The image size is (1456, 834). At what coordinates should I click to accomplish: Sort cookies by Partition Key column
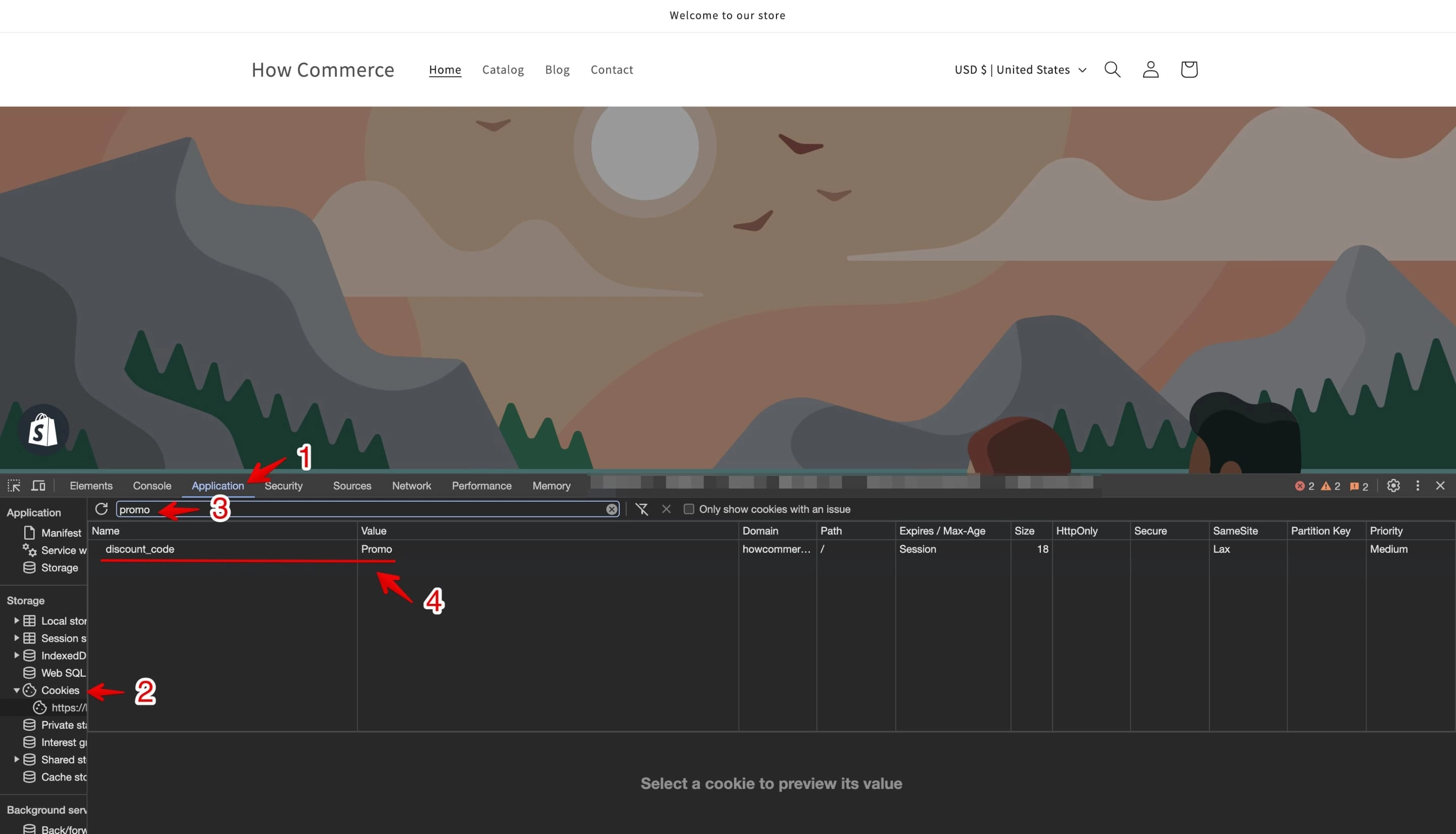[1327, 531]
